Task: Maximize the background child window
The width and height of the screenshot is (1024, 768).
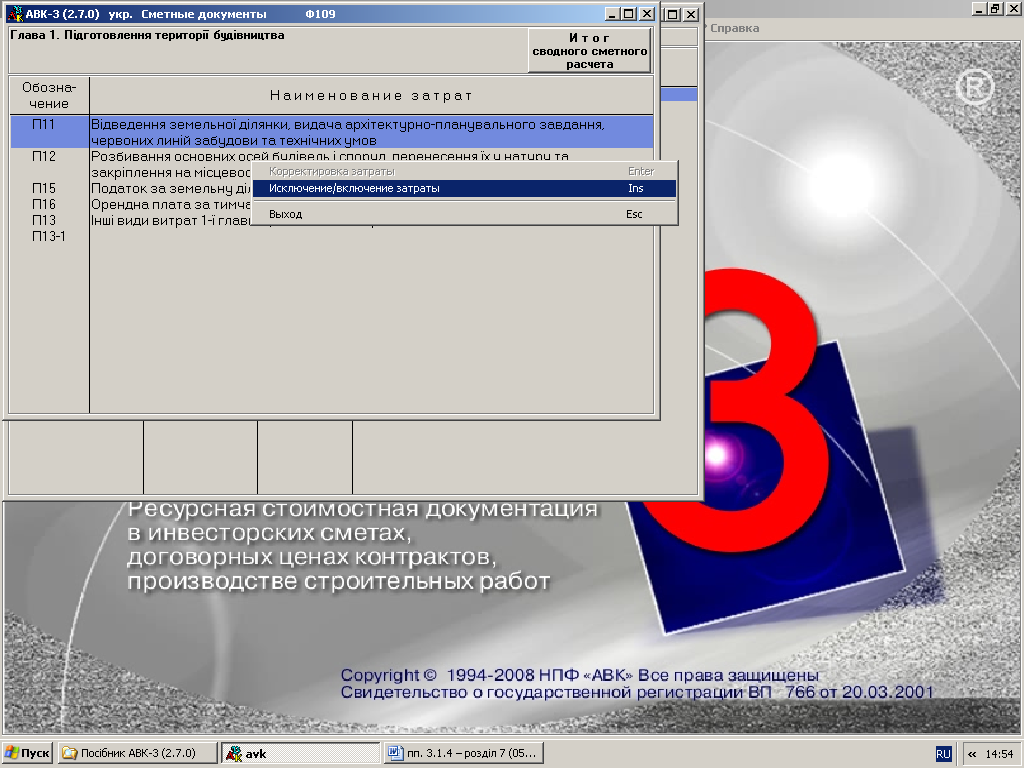Action: 673,14
